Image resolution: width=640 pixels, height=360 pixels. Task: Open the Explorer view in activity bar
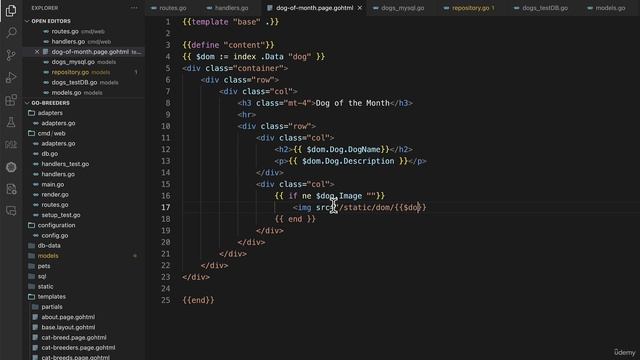click(11, 10)
